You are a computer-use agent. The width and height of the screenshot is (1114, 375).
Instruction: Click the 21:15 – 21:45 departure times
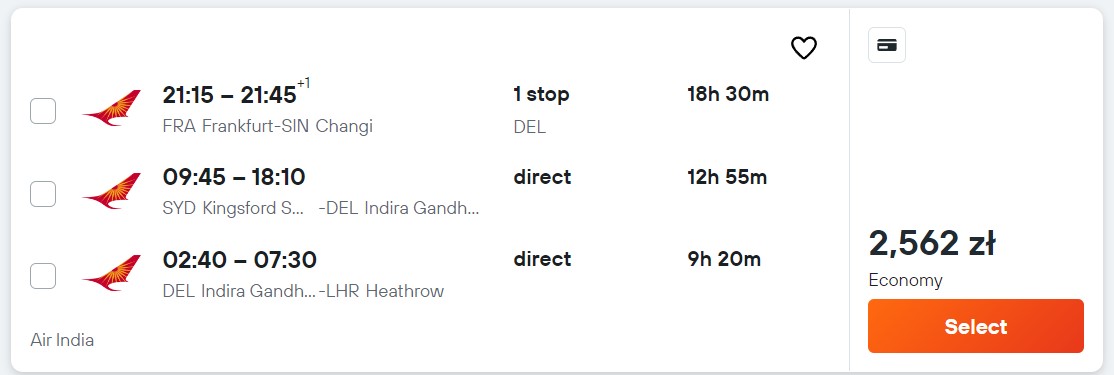pos(229,94)
